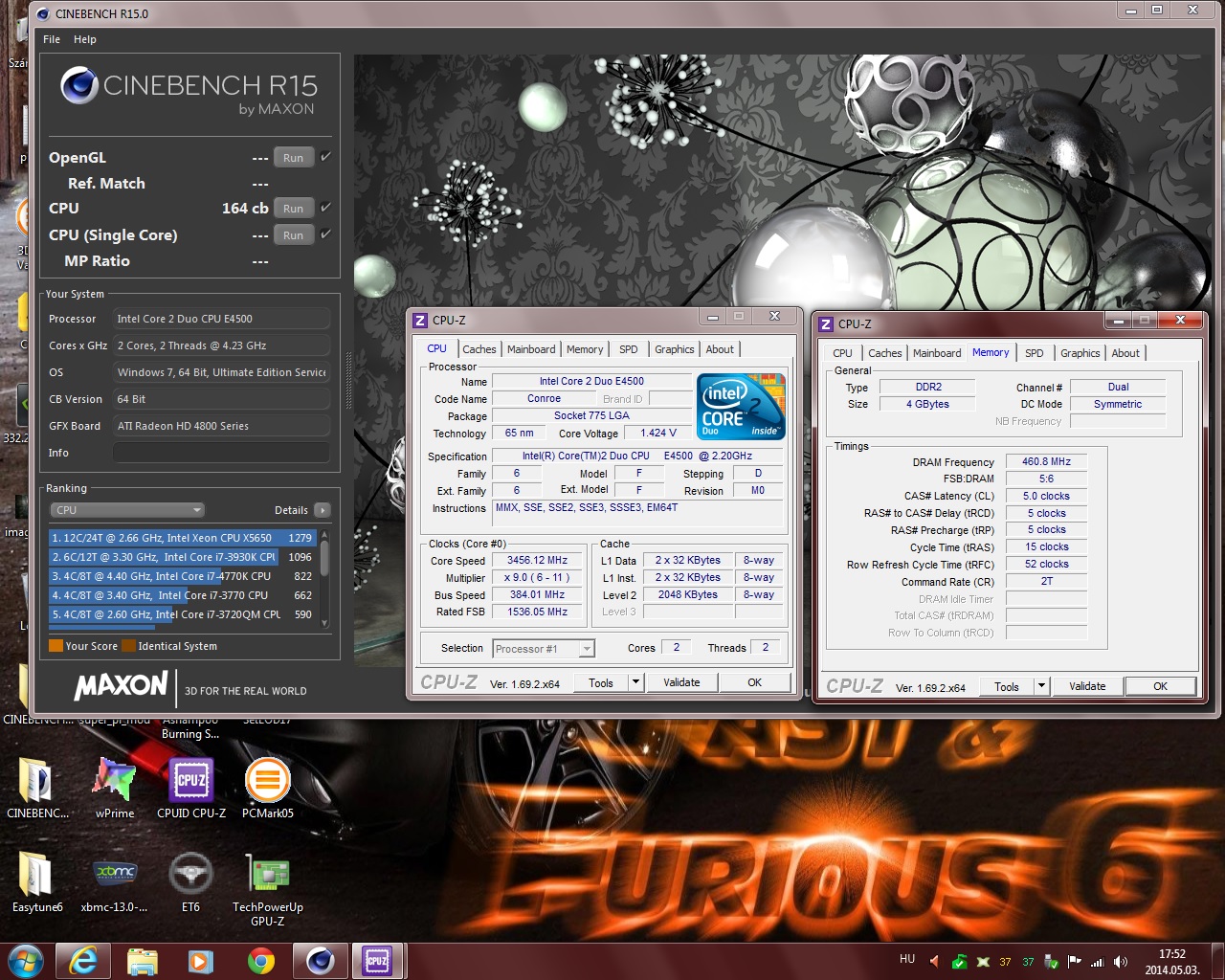Click the left CPU-Z title bar icon
The image size is (1225, 980).
(420, 321)
